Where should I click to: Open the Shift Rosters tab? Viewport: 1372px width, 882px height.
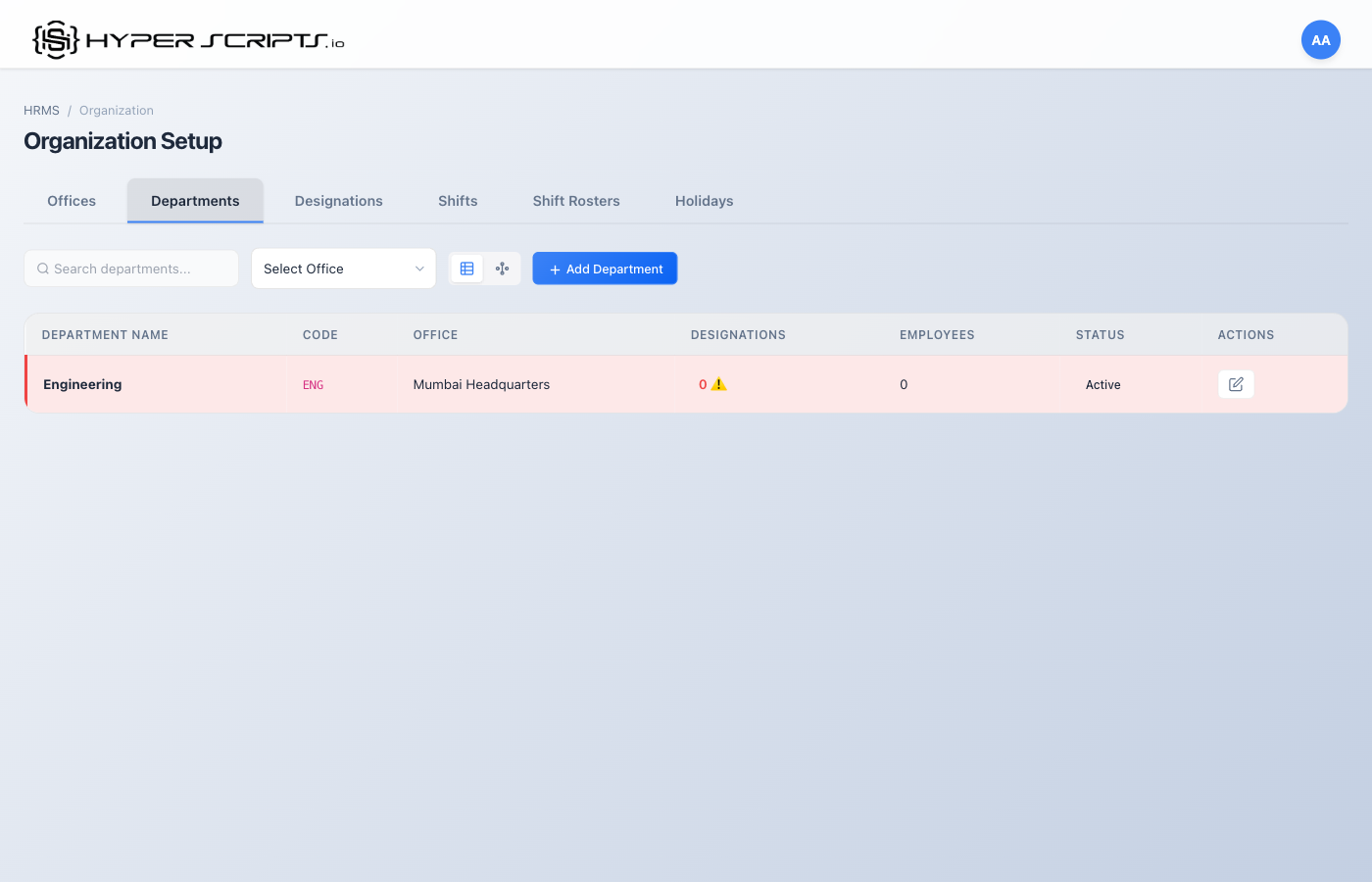(576, 201)
